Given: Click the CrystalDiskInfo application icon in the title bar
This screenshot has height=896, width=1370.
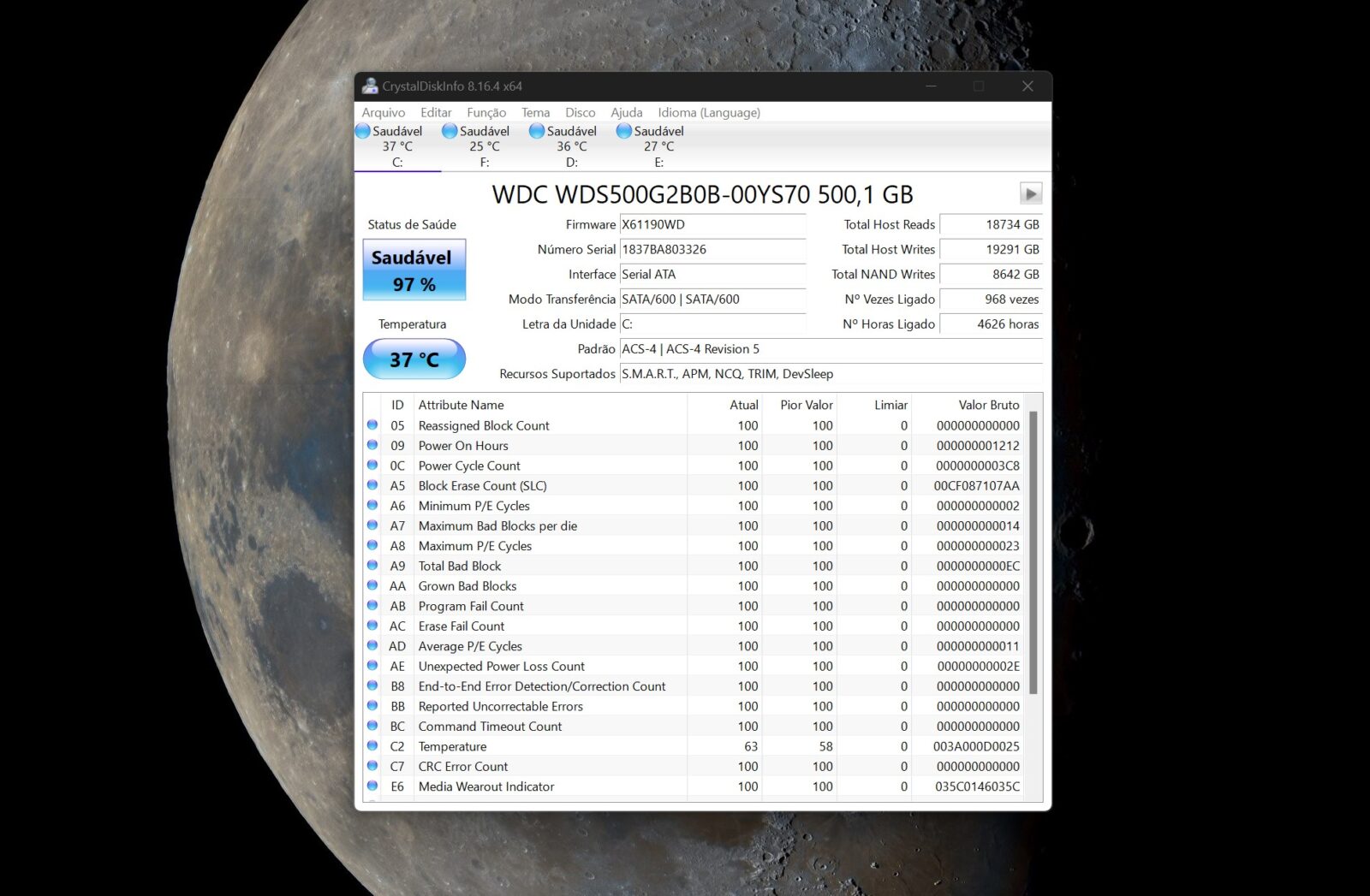Looking at the screenshot, I should 370,86.
